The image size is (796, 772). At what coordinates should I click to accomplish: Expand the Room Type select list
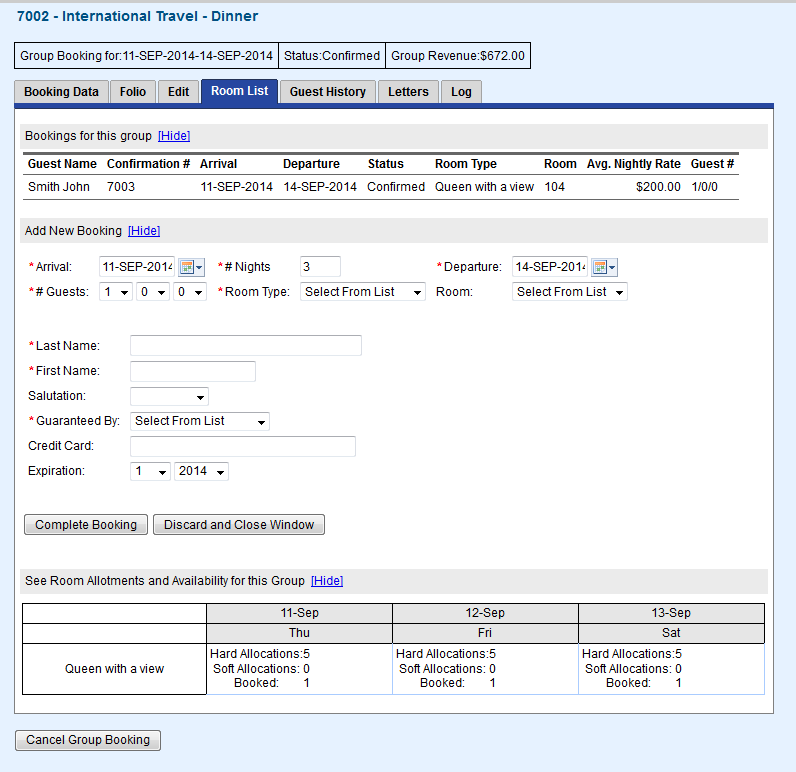click(362, 292)
